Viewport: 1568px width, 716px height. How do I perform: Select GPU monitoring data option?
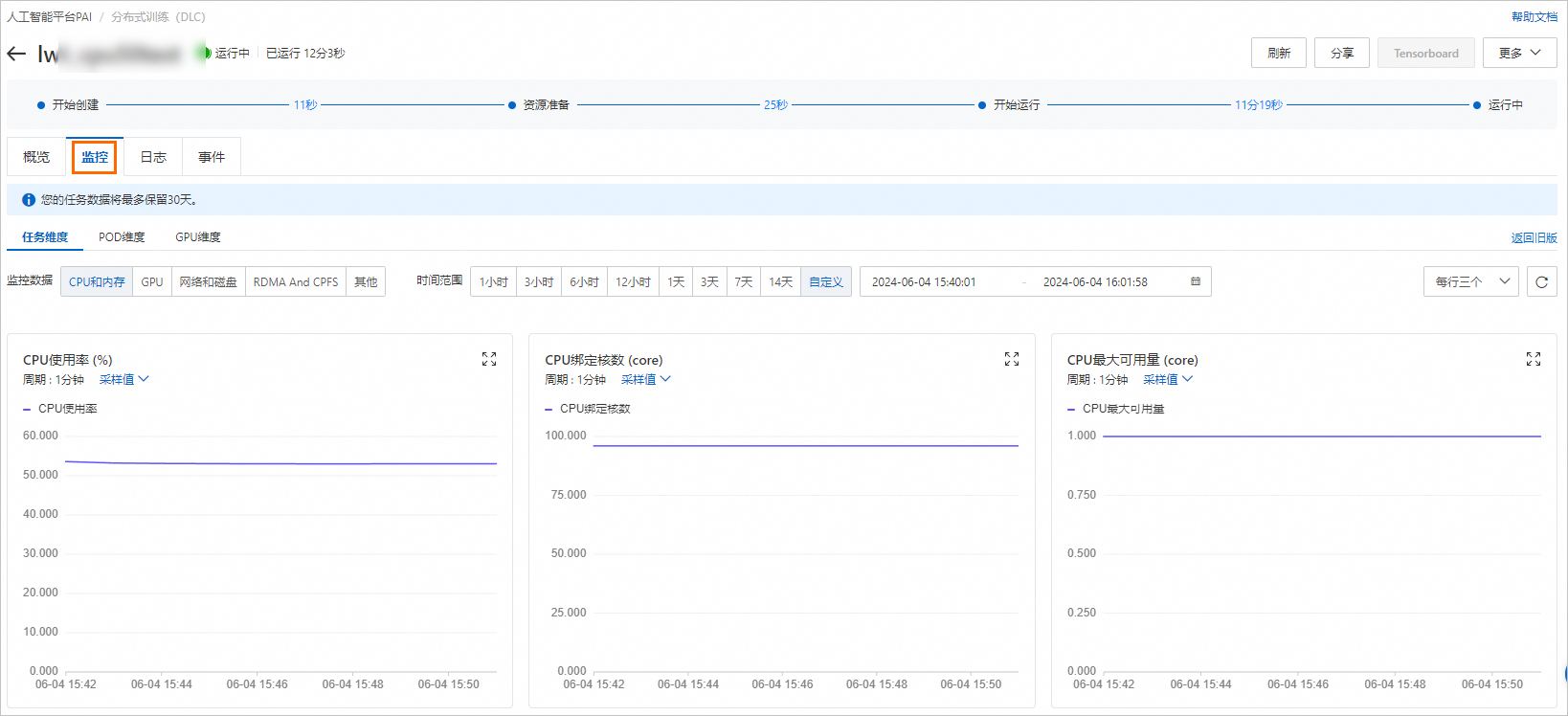point(152,281)
